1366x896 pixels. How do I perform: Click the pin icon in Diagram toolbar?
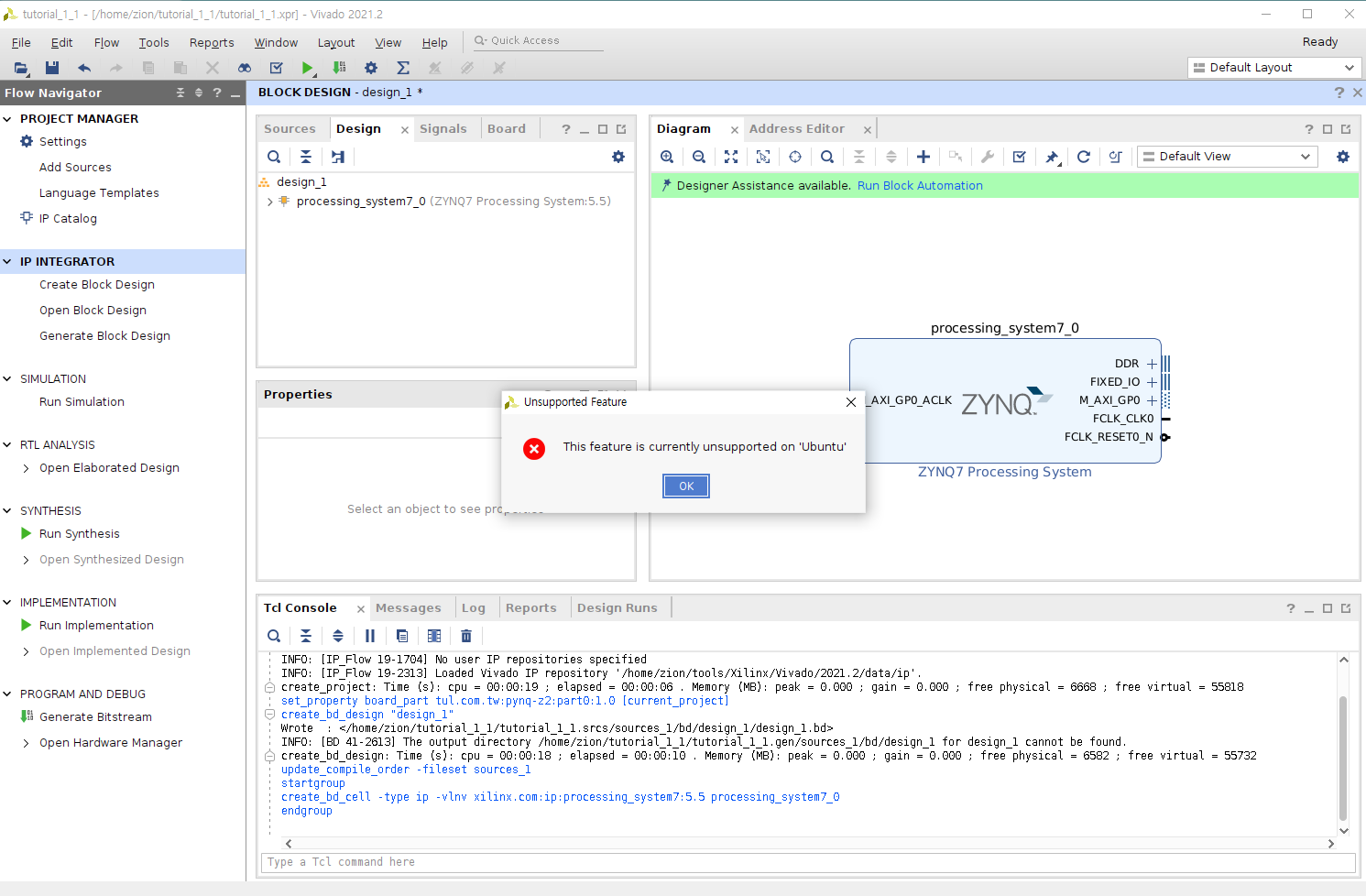[1053, 157]
